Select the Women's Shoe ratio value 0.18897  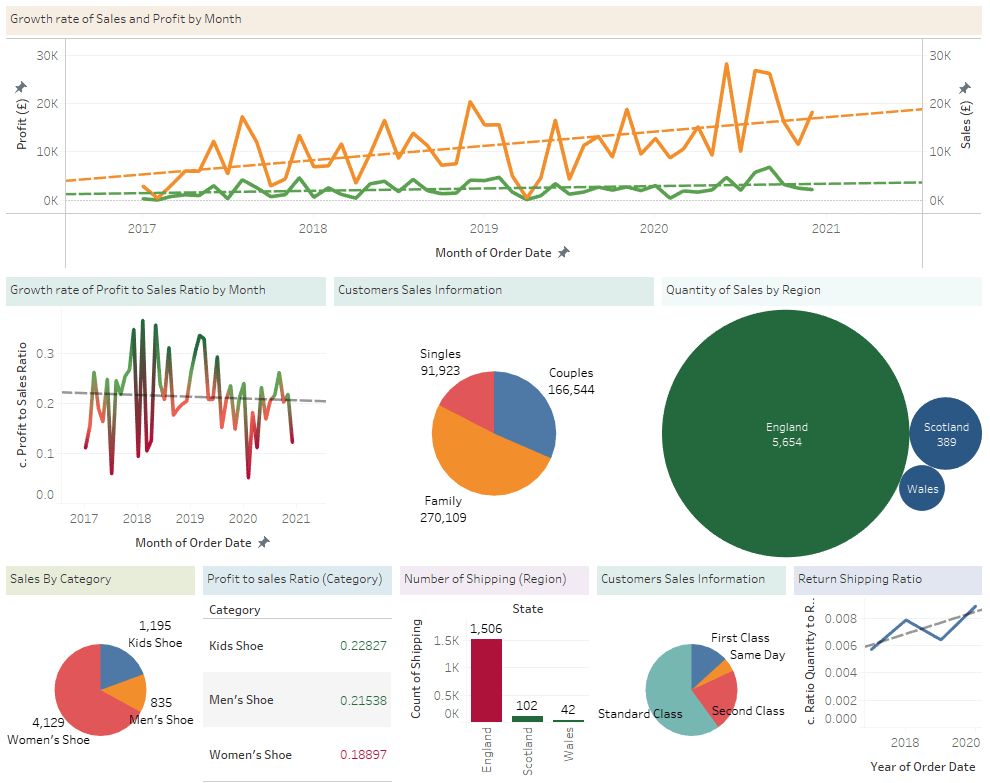point(362,755)
